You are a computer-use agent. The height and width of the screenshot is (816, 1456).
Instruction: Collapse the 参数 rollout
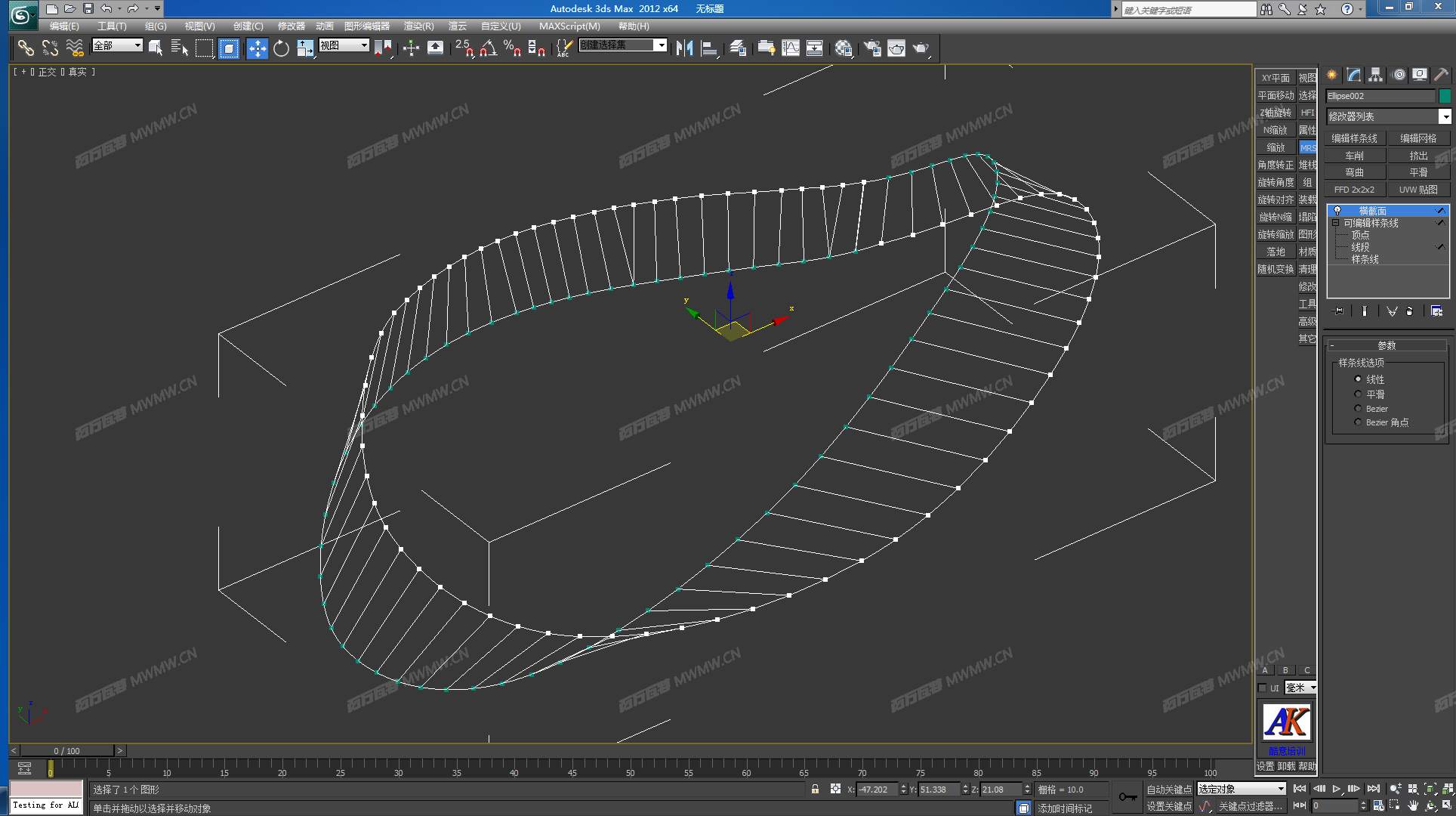coord(1387,345)
